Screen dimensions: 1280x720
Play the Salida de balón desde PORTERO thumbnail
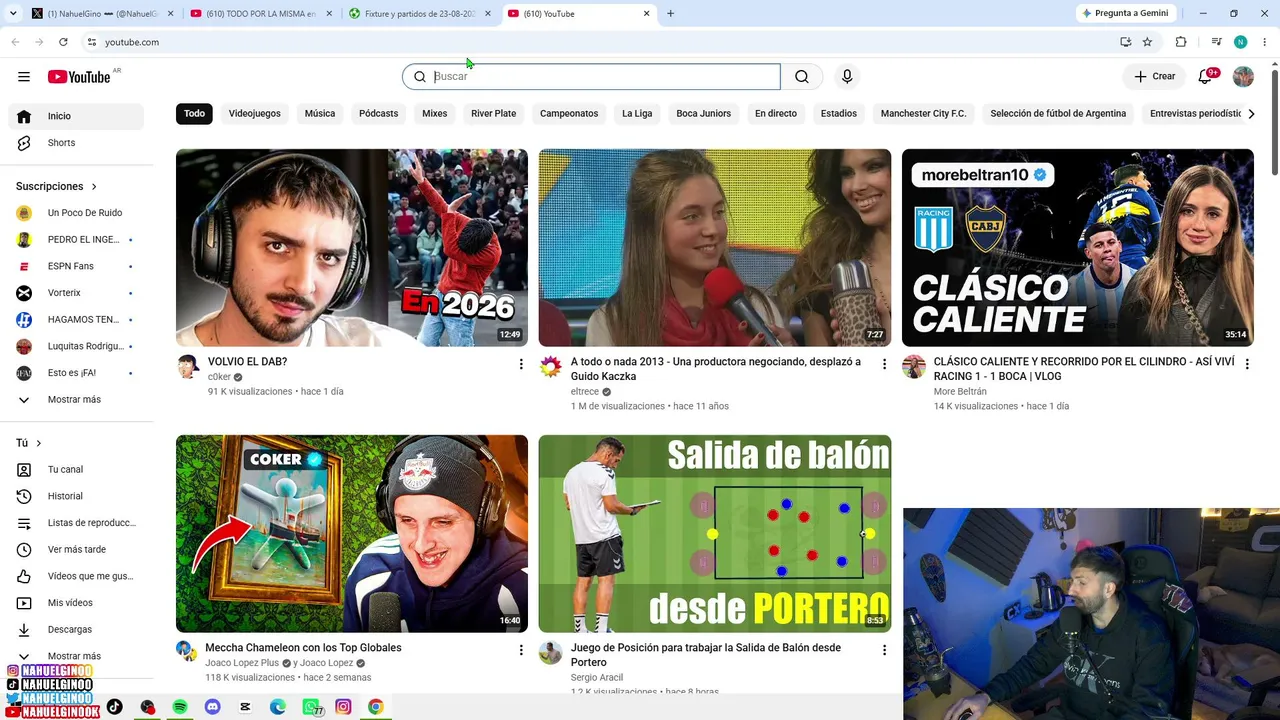715,534
